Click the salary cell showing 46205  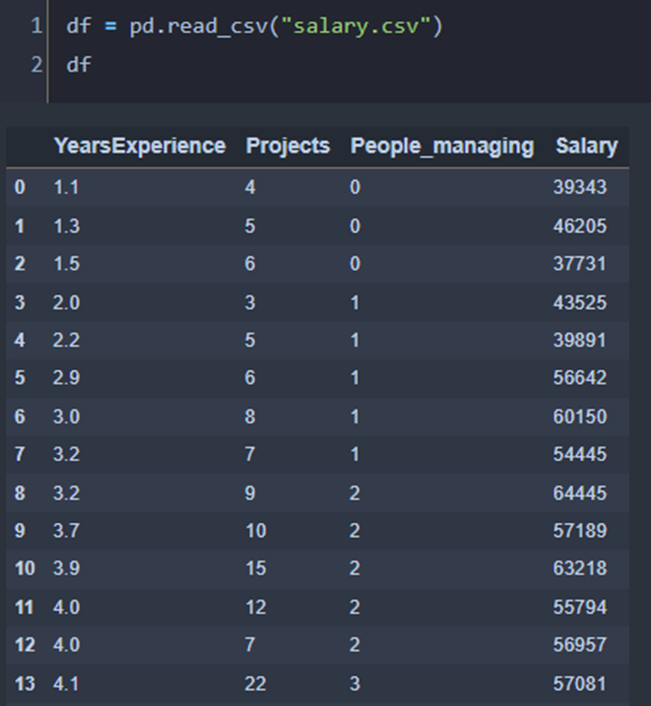tap(579, 226)
